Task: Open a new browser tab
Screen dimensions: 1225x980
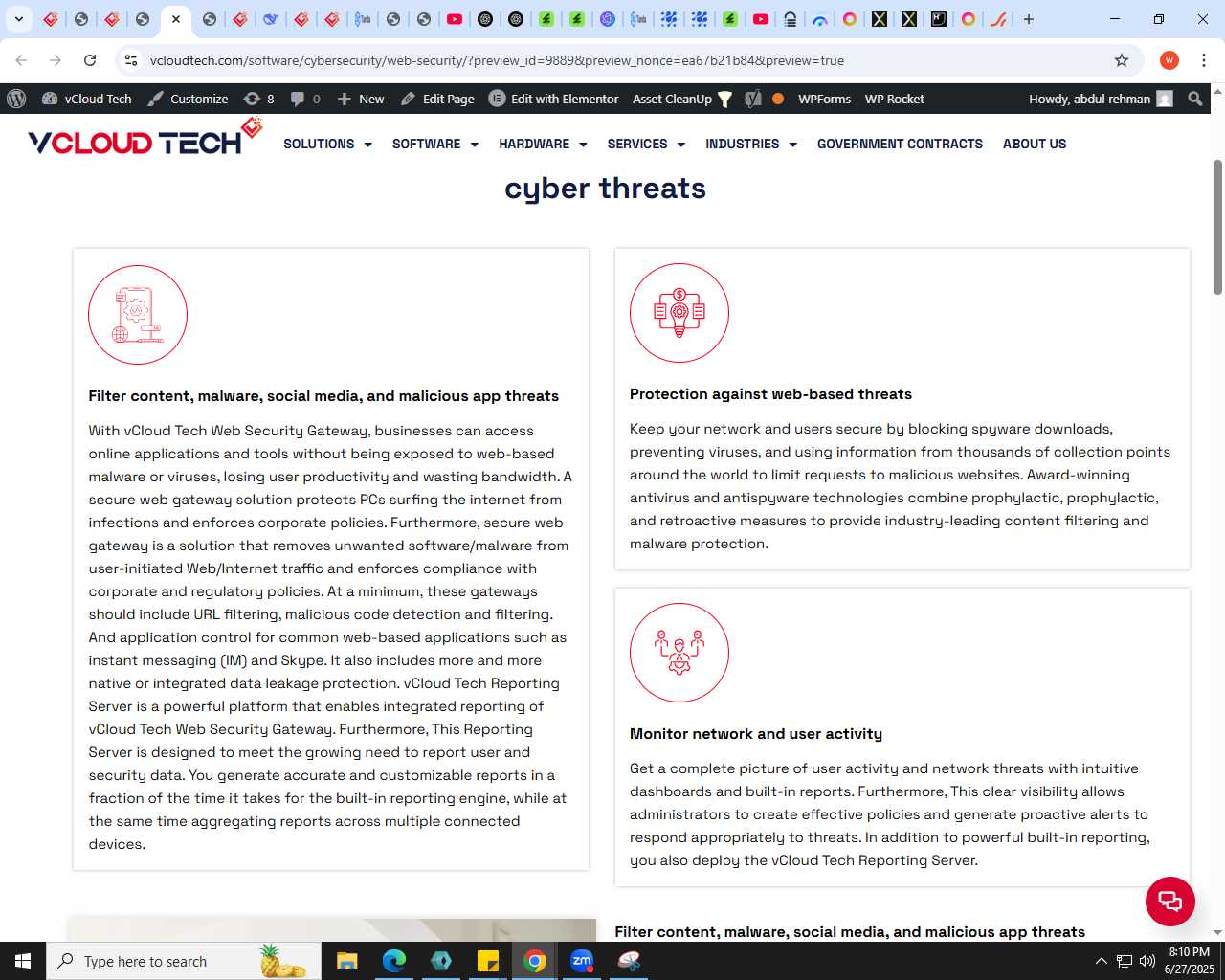Action: coord(1029,19)
